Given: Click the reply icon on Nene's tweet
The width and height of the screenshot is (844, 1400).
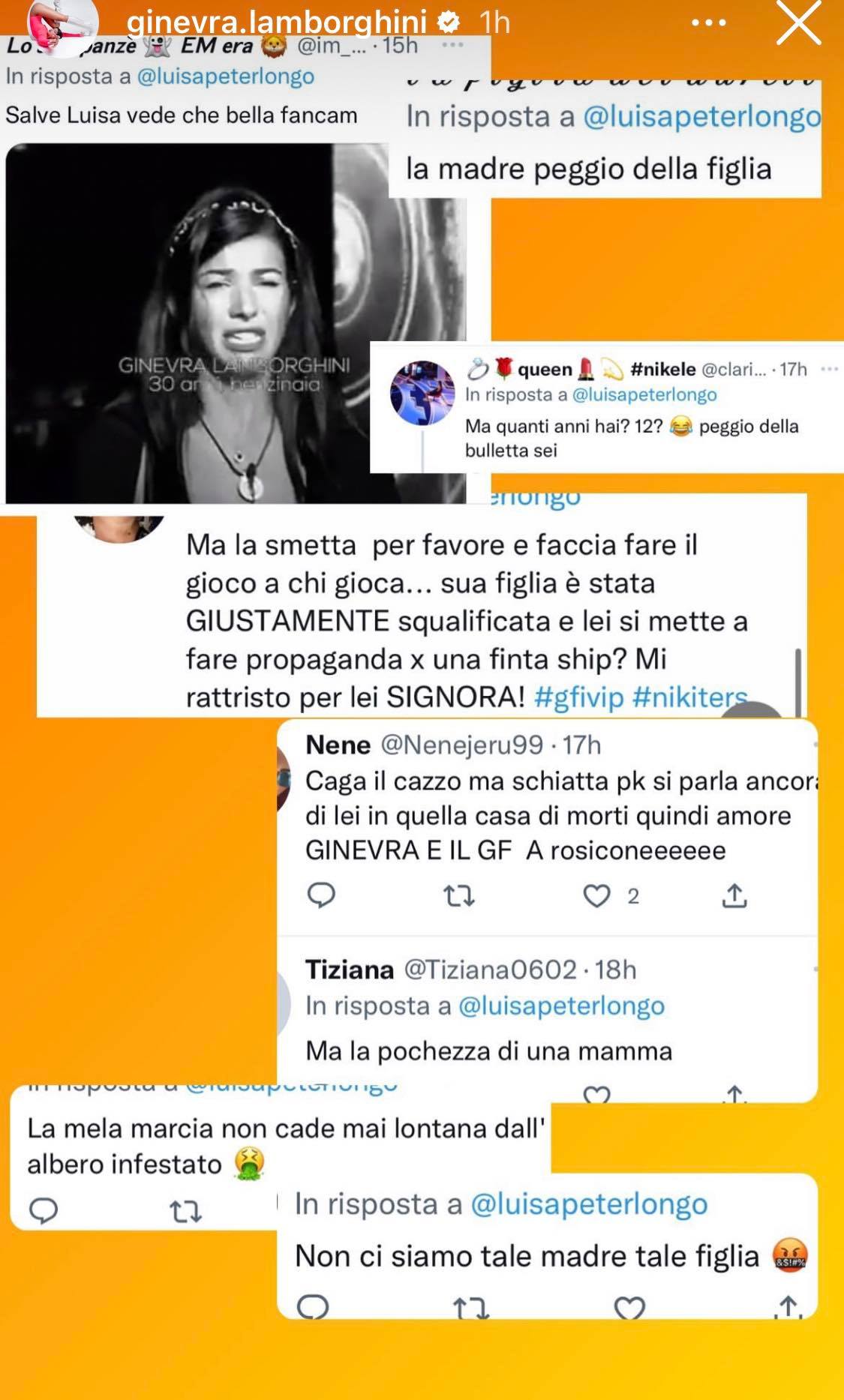Looking at the screenshot, I should click(322, 895).
